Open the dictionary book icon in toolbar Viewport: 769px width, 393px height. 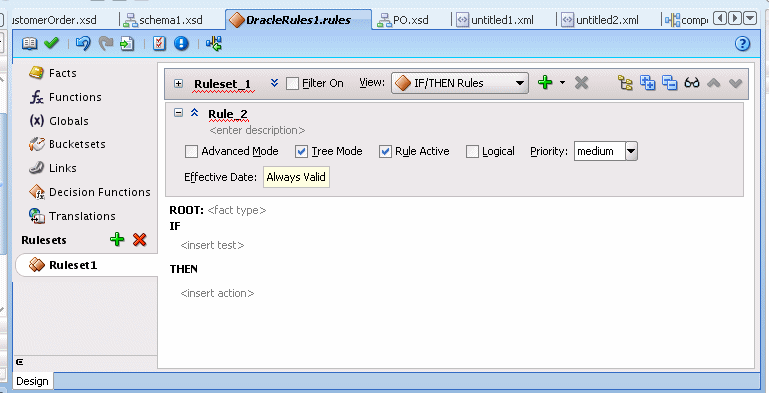(29, 44)
